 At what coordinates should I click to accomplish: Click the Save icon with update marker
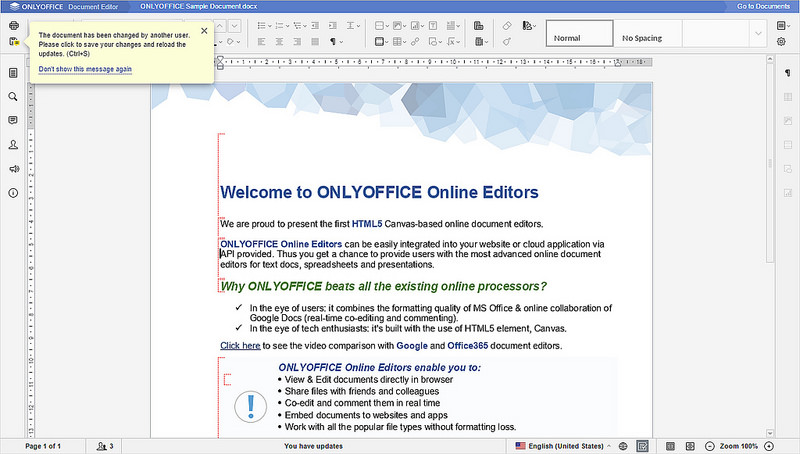[13, 41]
